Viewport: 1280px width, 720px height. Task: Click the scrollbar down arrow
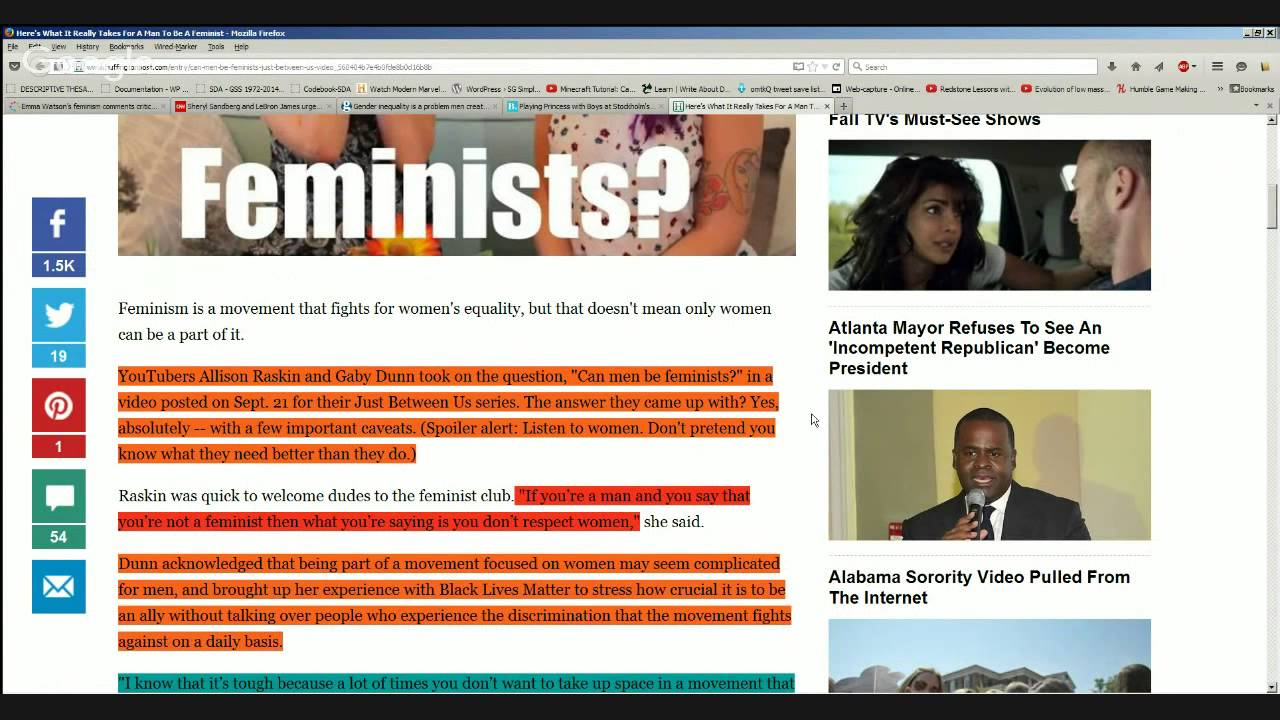click(x=1272, y=687)
